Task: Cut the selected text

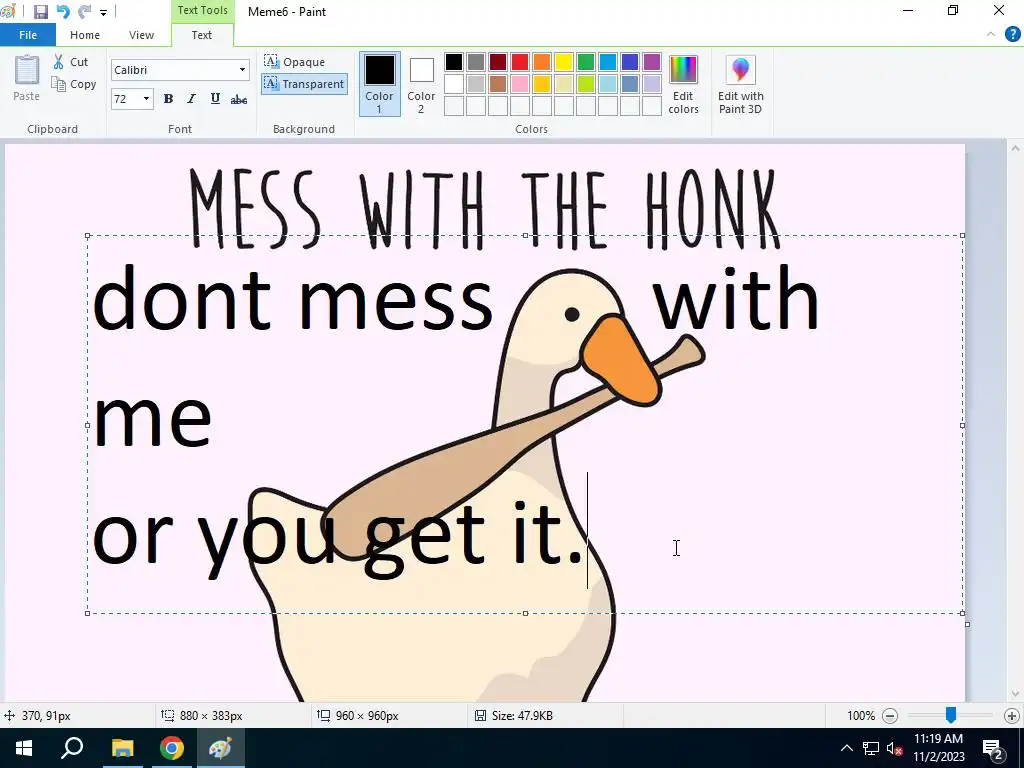Action: point(71,62)
